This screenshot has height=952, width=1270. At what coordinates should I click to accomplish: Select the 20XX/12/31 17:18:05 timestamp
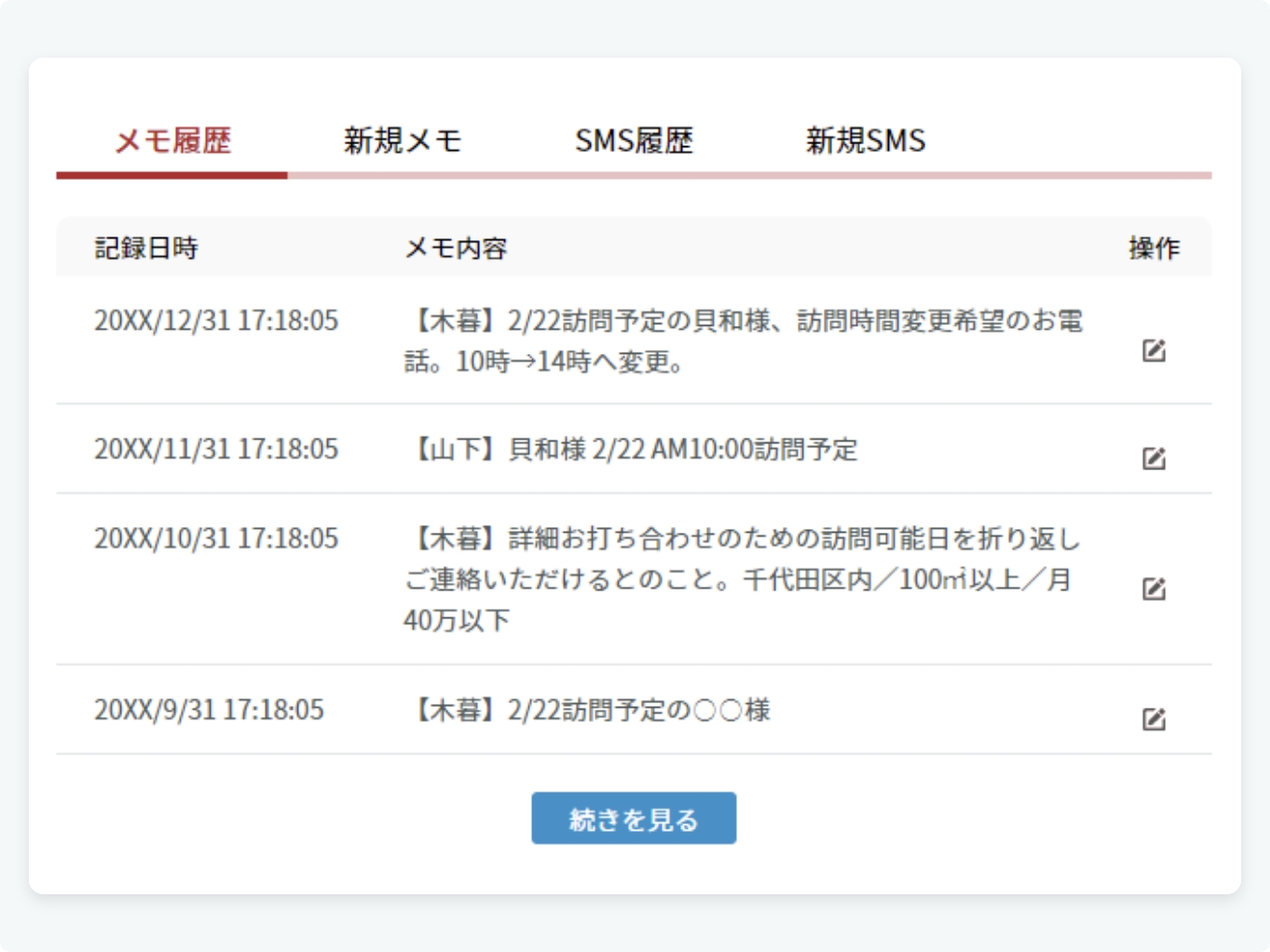216,320
